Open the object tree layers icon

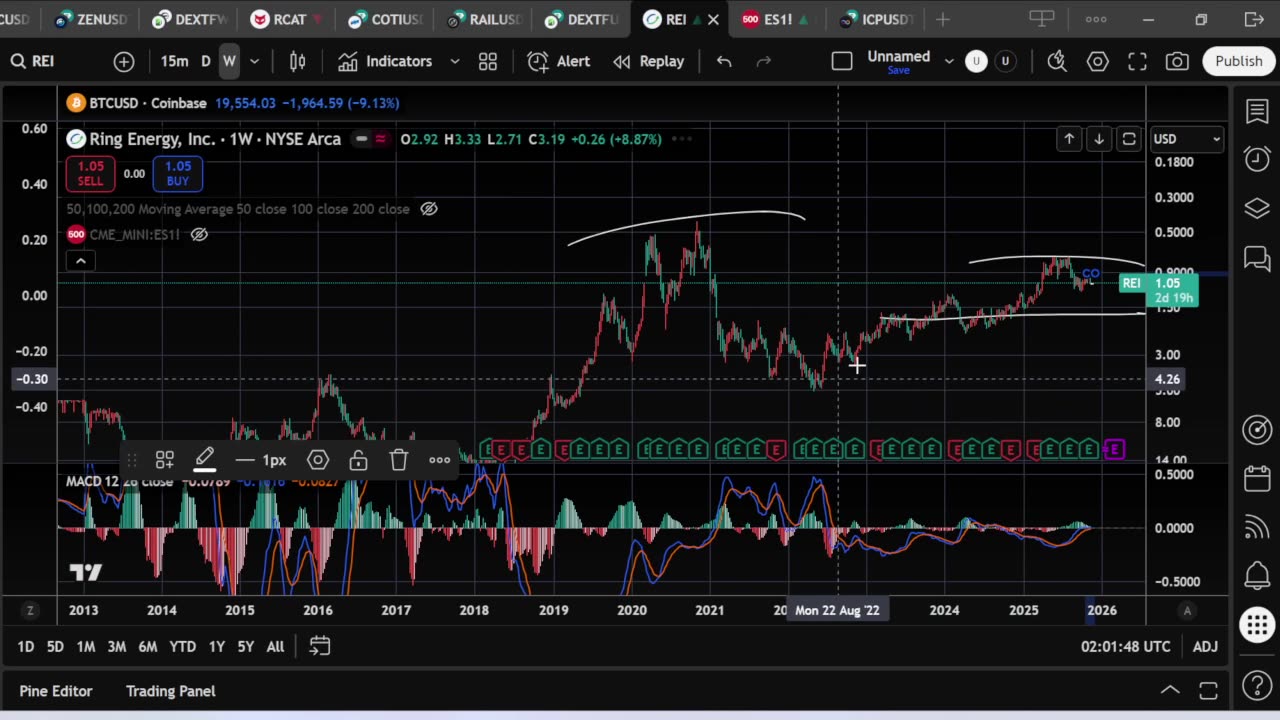(1257, 209)
